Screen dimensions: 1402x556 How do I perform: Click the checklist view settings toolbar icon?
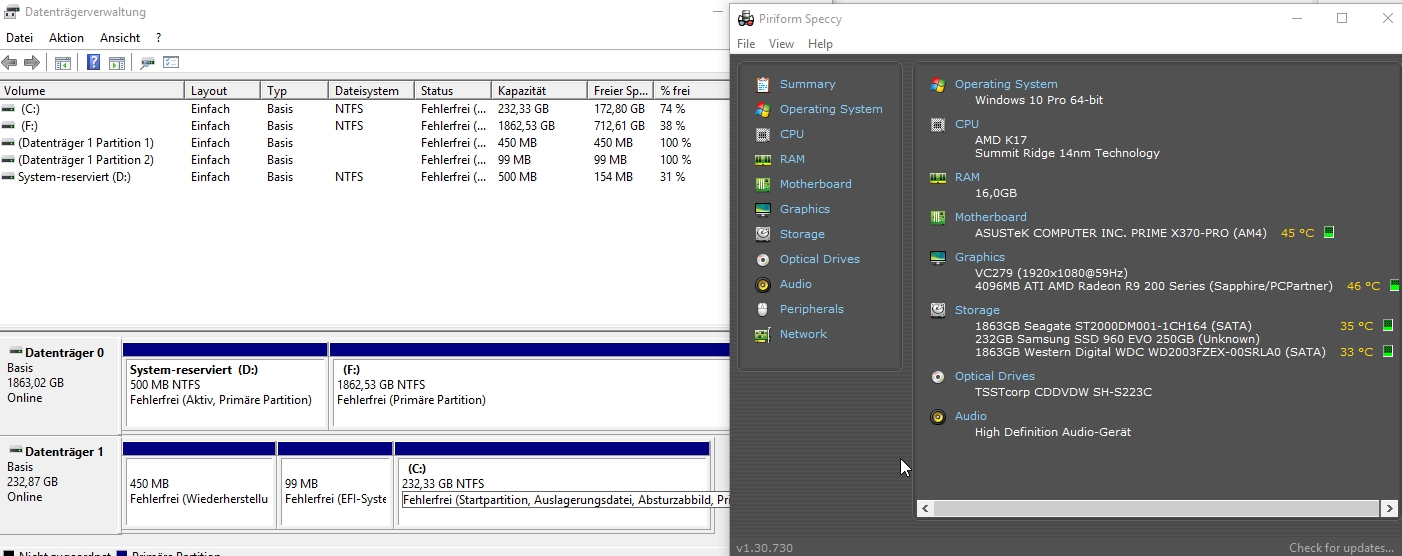click(171, 62)
